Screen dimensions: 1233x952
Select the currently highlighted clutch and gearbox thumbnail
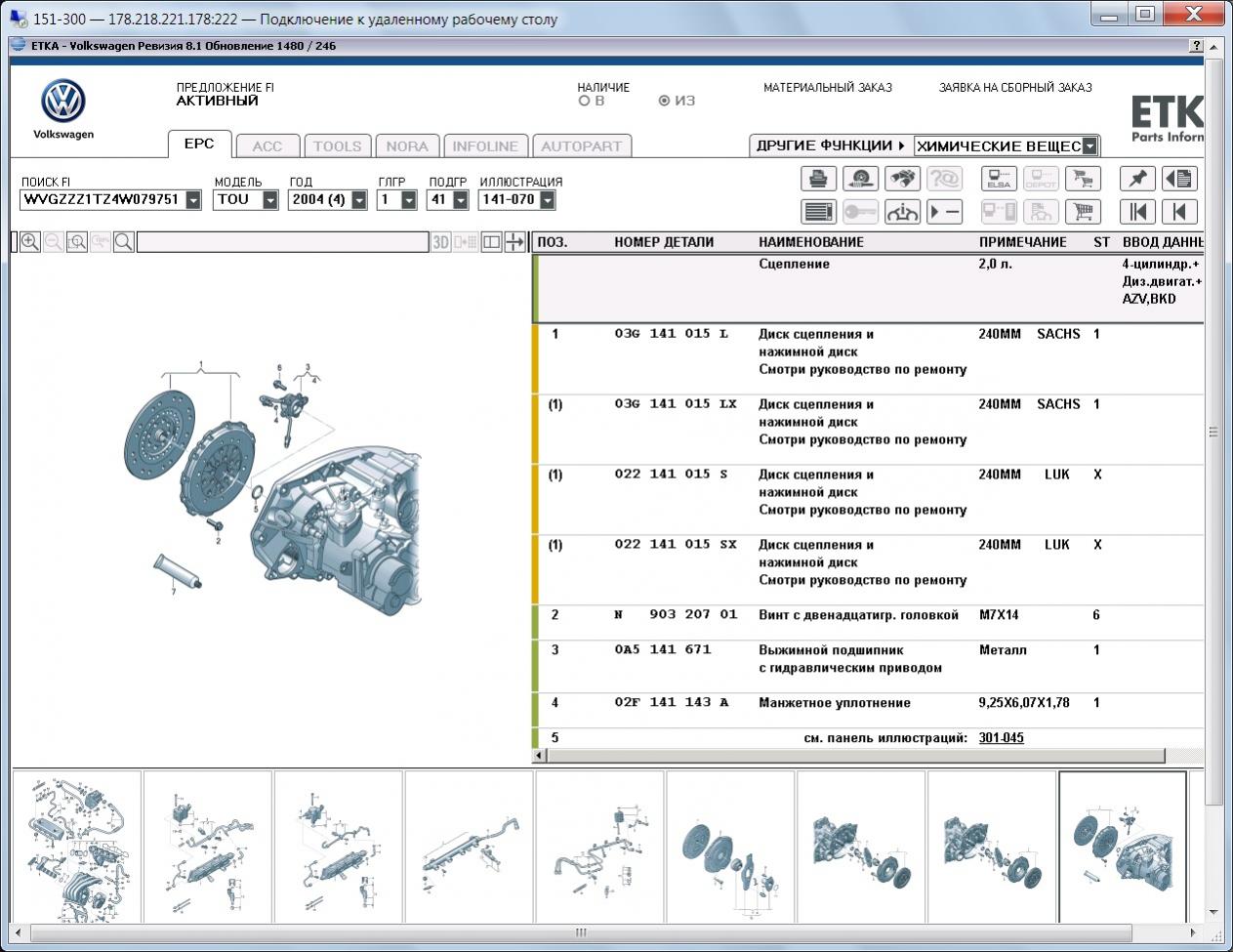click(x=1123, y=847)
